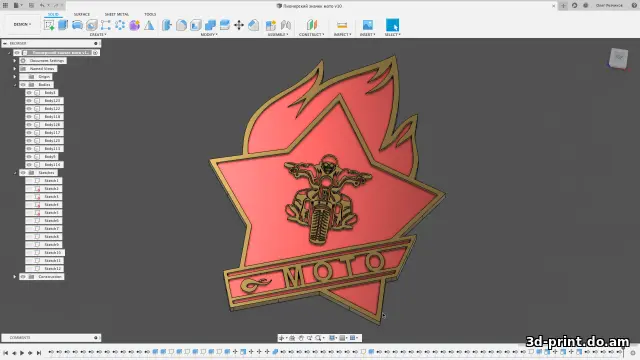Click the Pan hand icon in navigation bar
The image size is (640, 360).
pyautogui.click(x=301, y=338)
